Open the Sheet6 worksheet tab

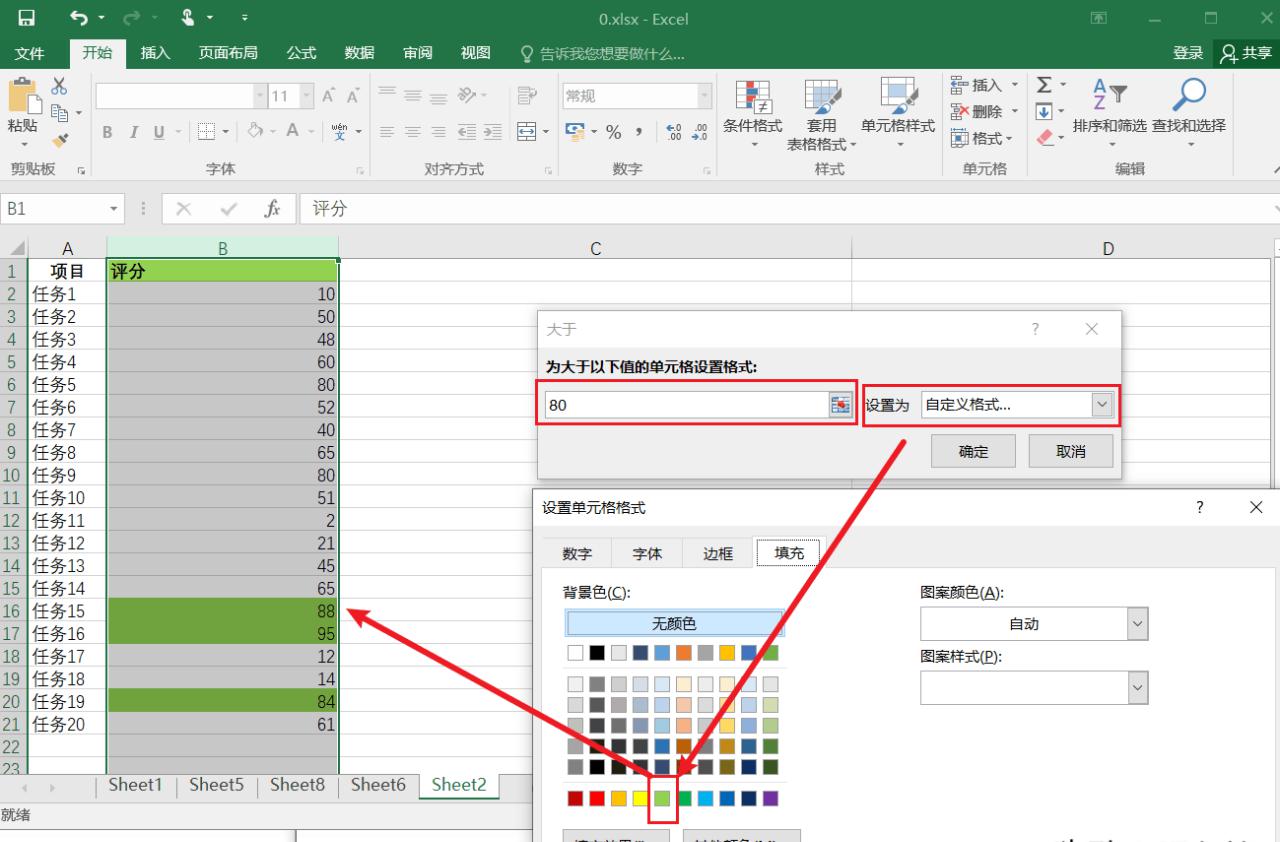(x=378, y=785)
